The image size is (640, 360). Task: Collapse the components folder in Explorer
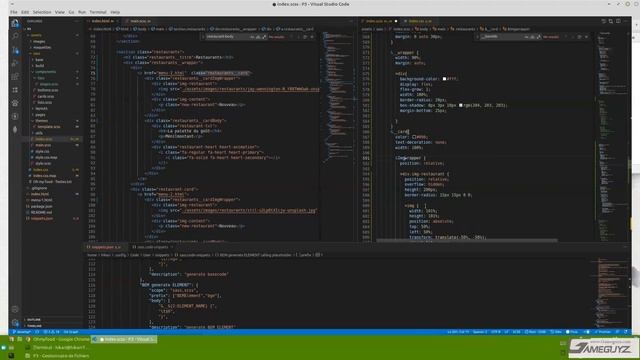(x=45, y=72)
